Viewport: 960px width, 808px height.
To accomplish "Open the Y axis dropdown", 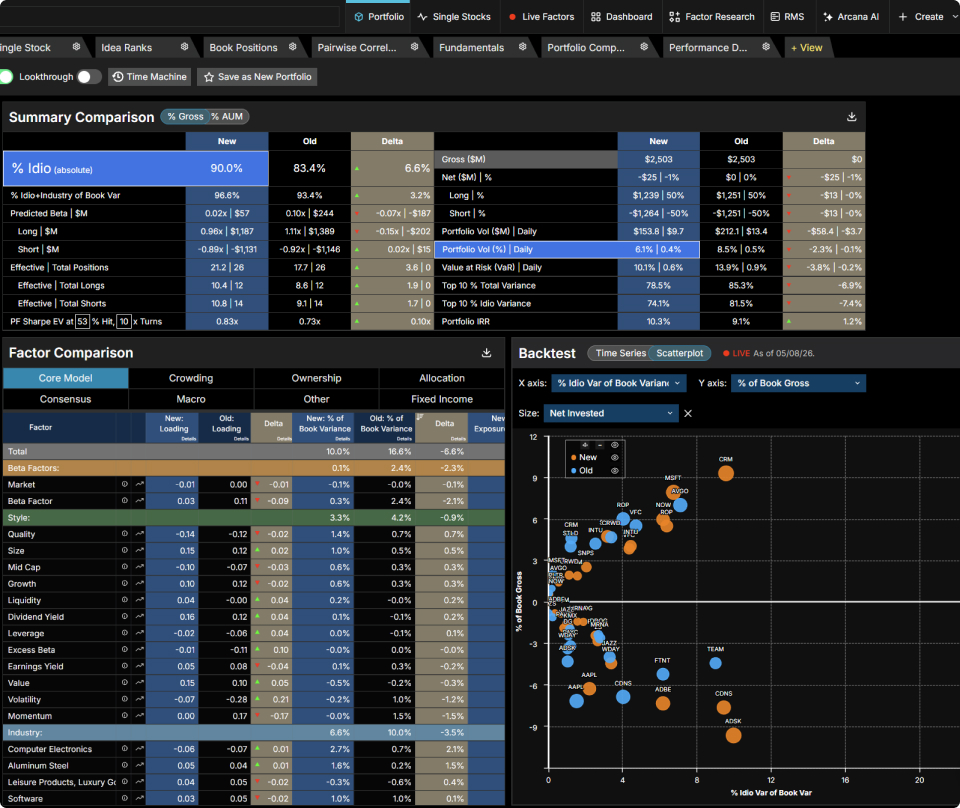I will (x=798, y=383).
